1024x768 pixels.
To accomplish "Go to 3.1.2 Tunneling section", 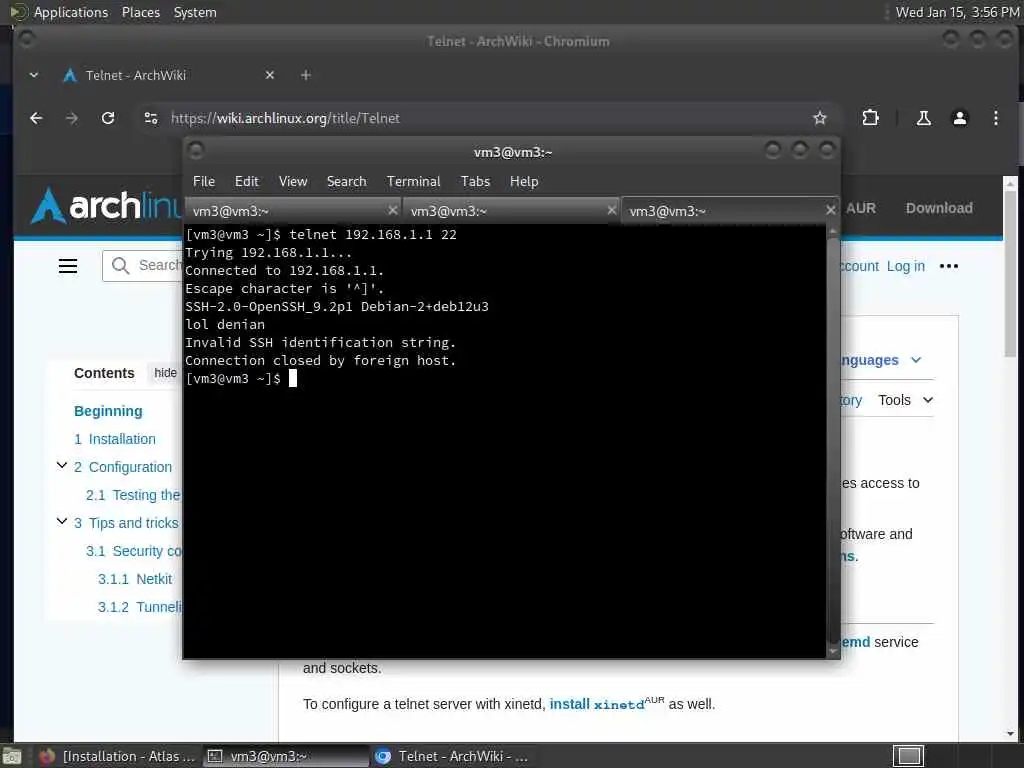I will pyautogui.click(x=139, y=607).
